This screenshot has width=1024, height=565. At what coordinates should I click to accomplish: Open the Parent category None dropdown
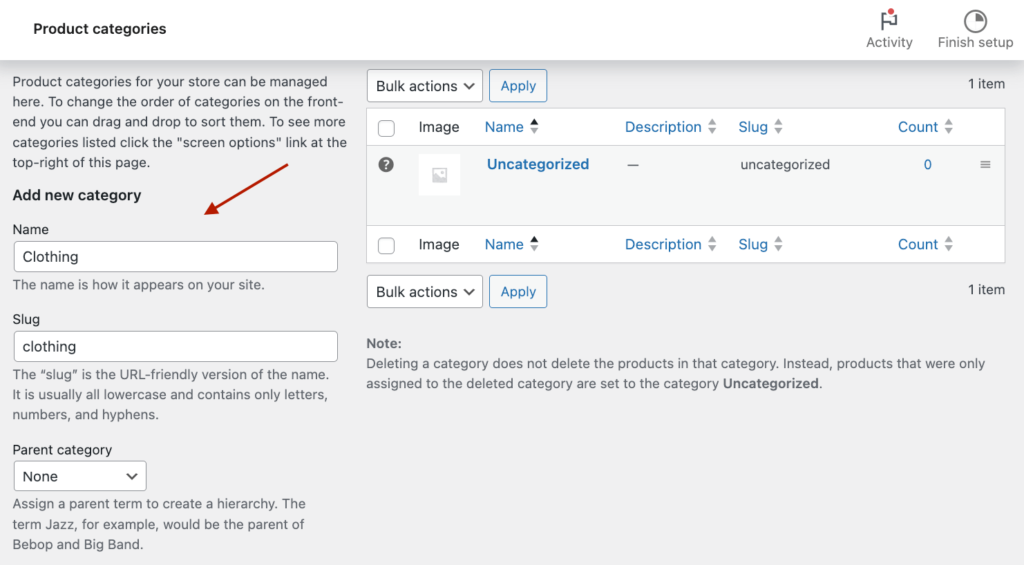(80, 476)
